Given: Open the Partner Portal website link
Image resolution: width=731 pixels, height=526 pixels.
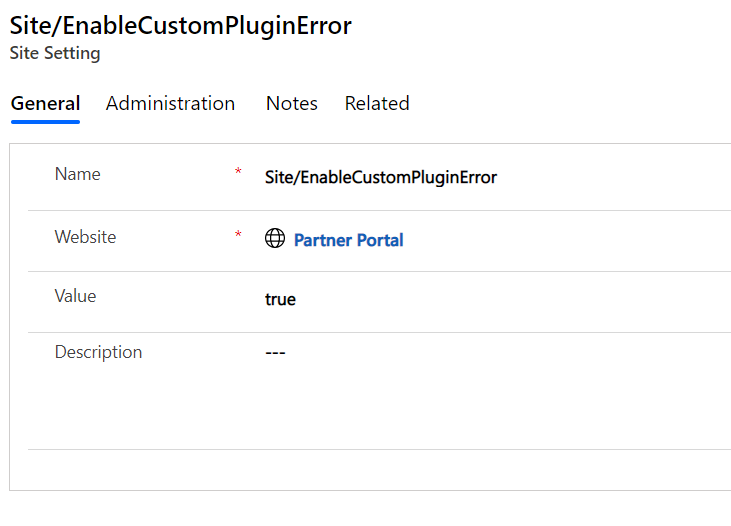Looking at the screenshot, I should click(348, 240).
